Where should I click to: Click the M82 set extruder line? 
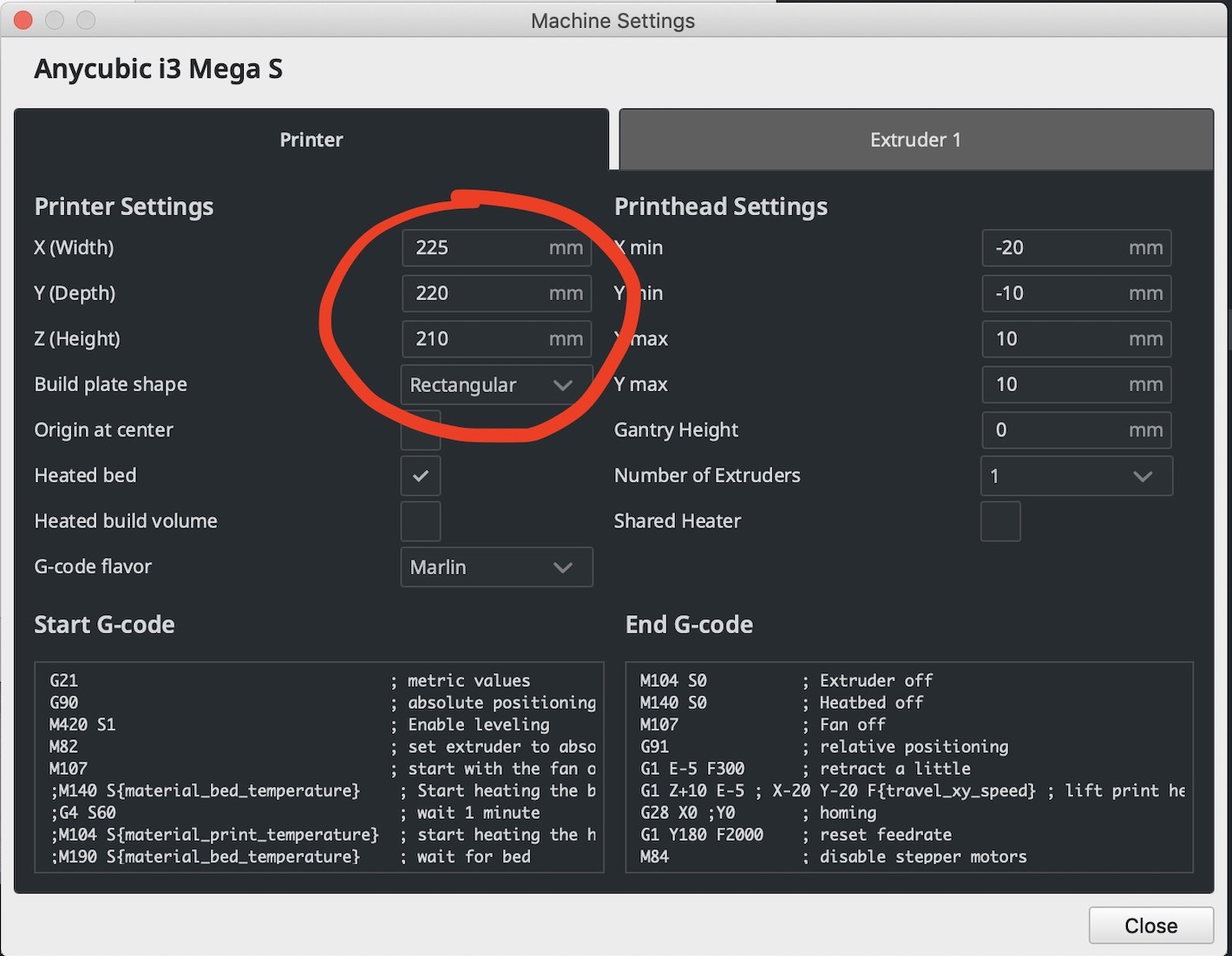click(x=323, y=747)
